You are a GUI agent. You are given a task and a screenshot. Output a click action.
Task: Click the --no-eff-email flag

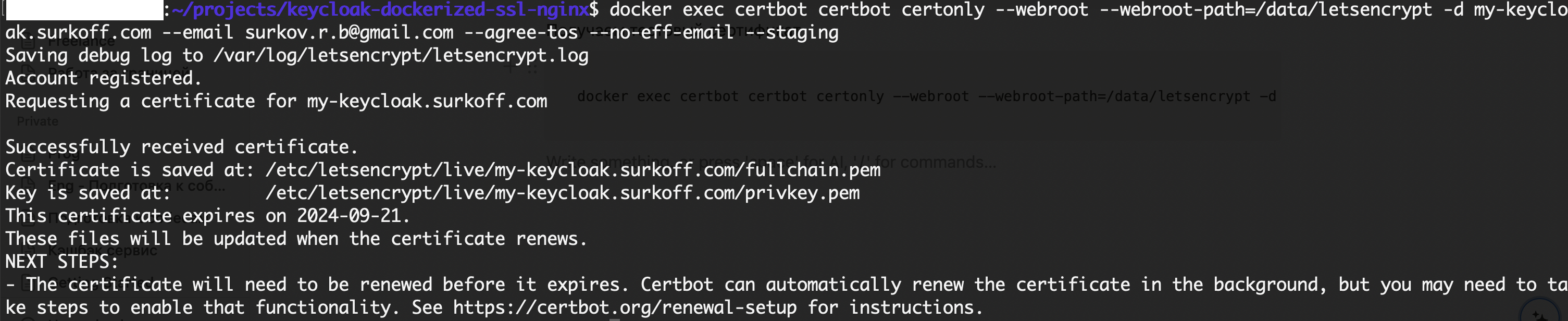661,32
